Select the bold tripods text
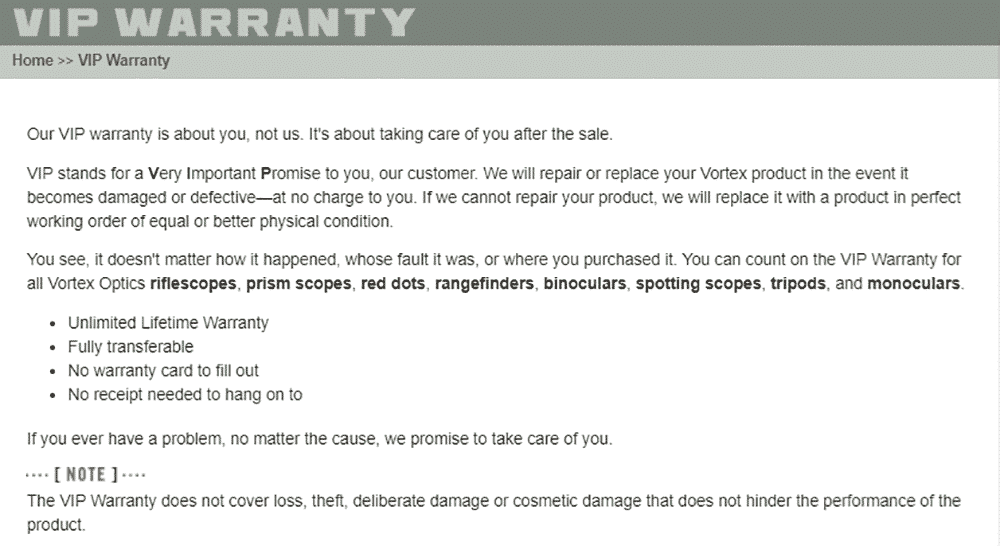The width and height of the screenshot is (1000, 546). pyautogui.click(x=798, y=283)
